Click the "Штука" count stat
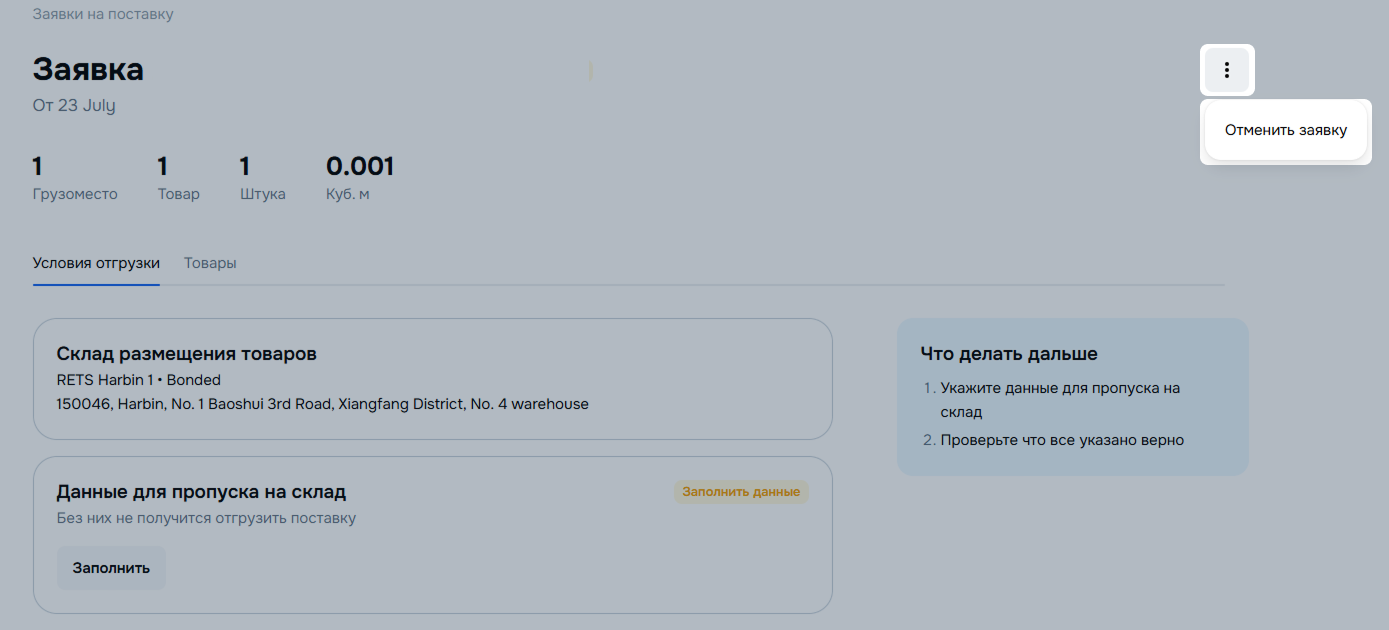The image size is (1389, 630). [x=262, y=180]
